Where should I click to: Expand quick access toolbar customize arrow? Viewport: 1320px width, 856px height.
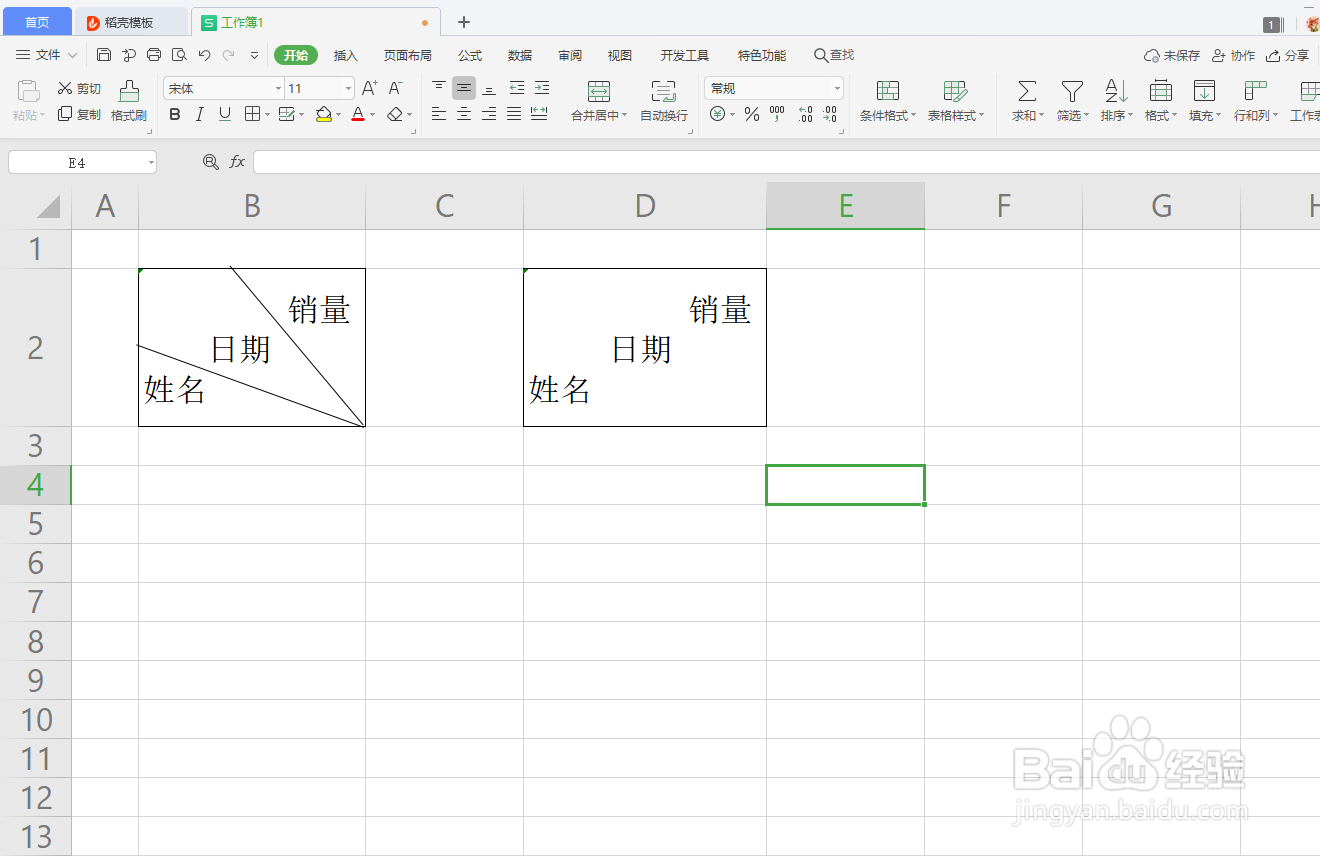pyautogui.click(x=254, y=55)
